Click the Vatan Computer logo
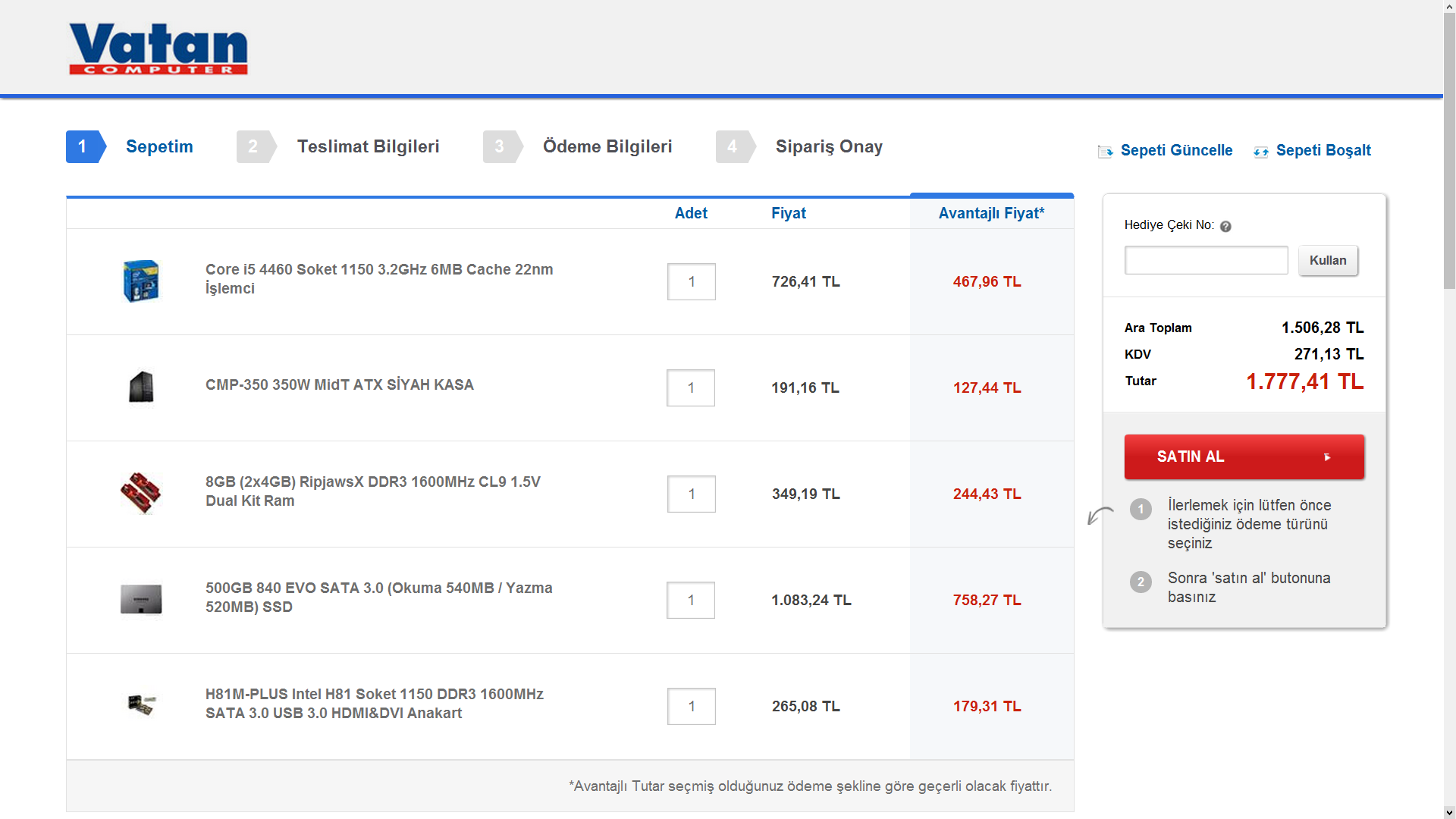Screen dimensions: 1456x819 click(158, 49)
